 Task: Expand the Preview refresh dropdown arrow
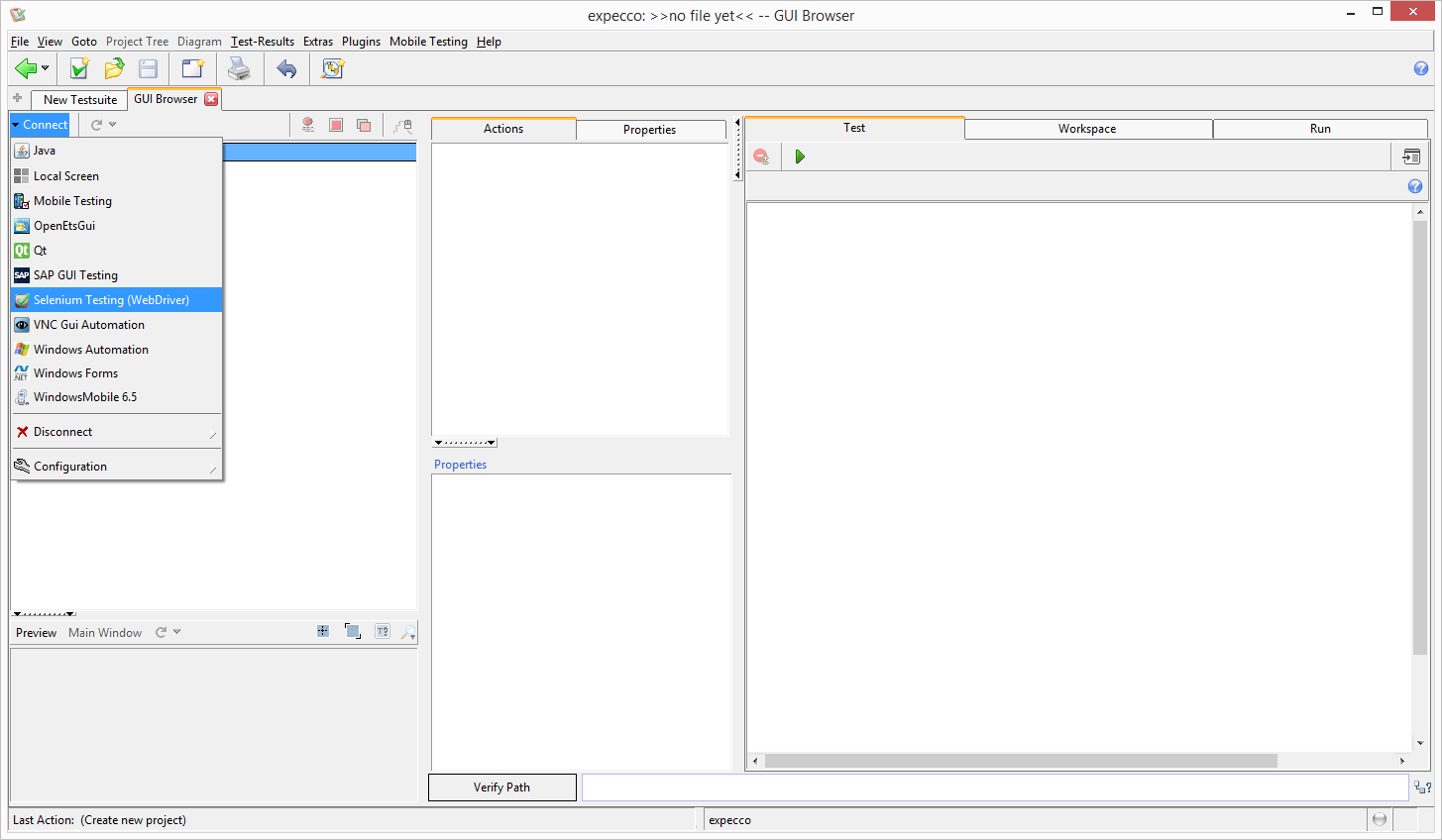177,632
